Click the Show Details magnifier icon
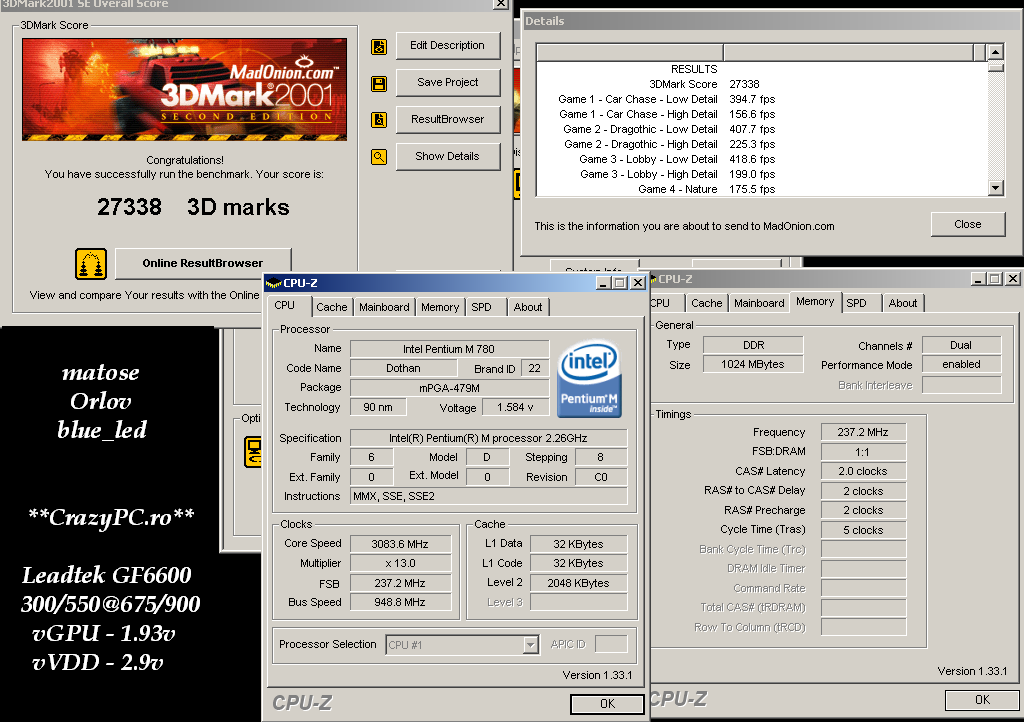Image resolution: width=1024 pixels, height=722 pixels. tap(379, 157)
